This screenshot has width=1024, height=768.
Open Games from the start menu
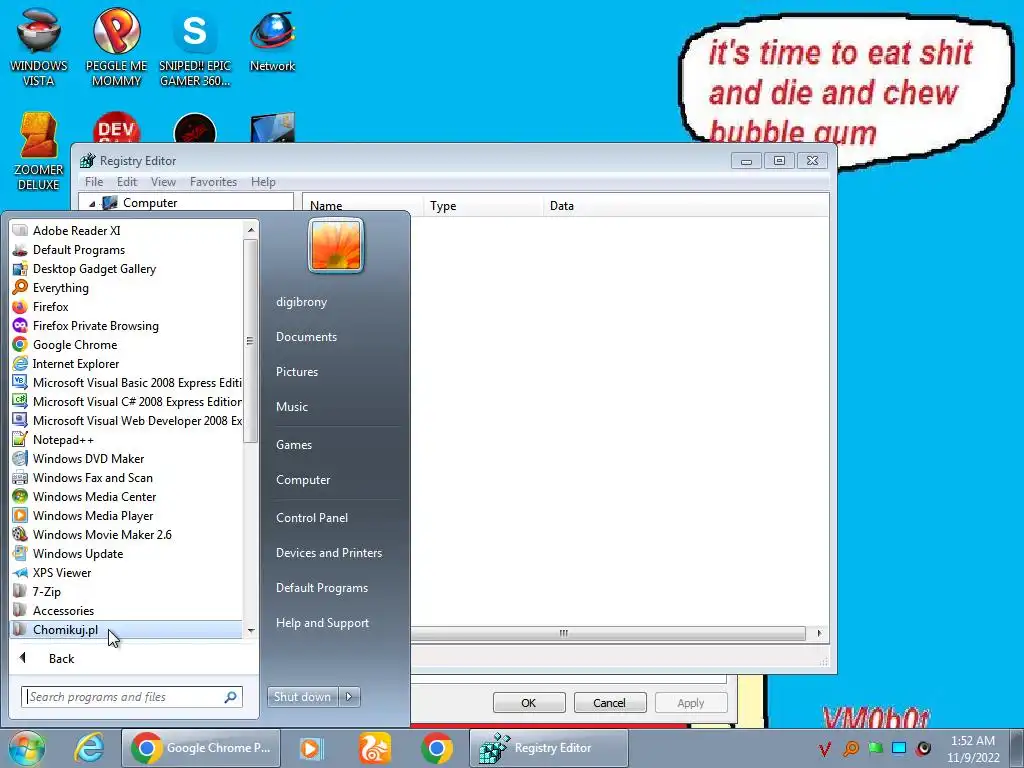[x=294, y=445]
